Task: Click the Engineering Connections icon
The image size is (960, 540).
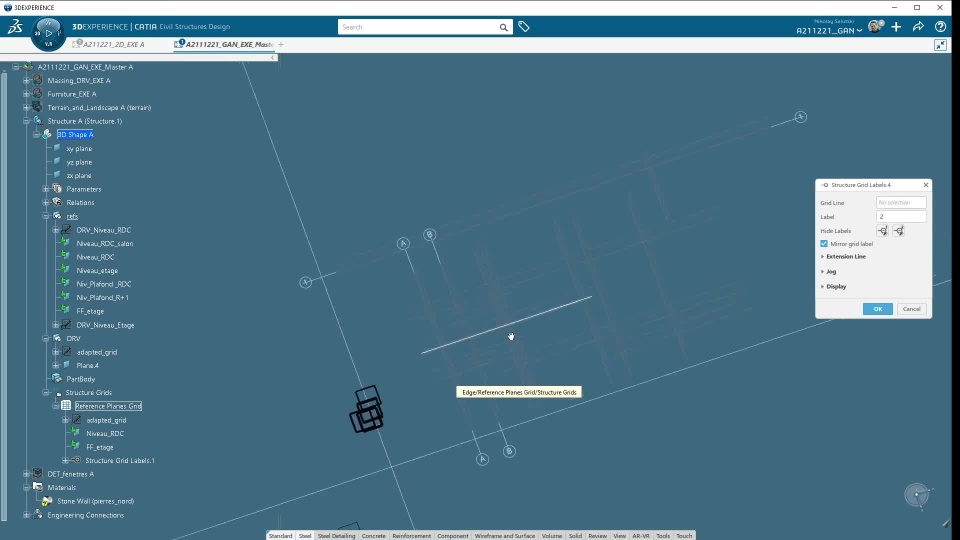Action: [x=38, y=514]
